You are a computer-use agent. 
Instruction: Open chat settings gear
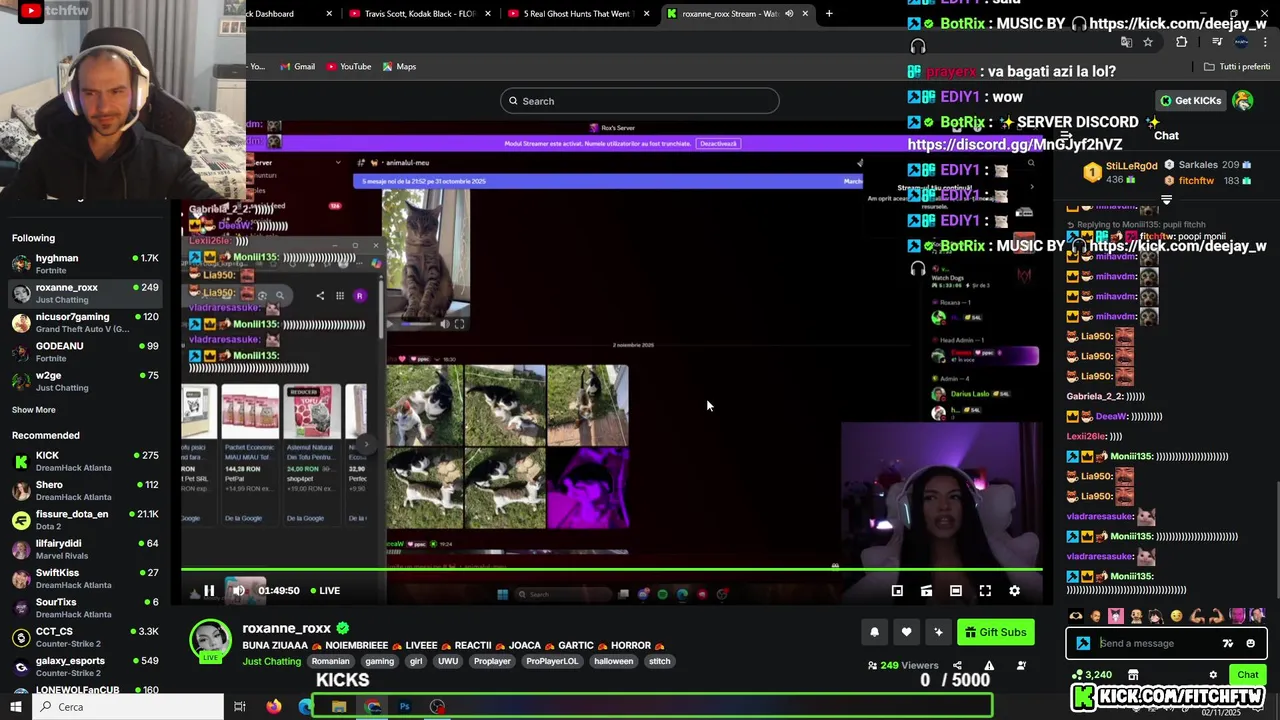1213,674
